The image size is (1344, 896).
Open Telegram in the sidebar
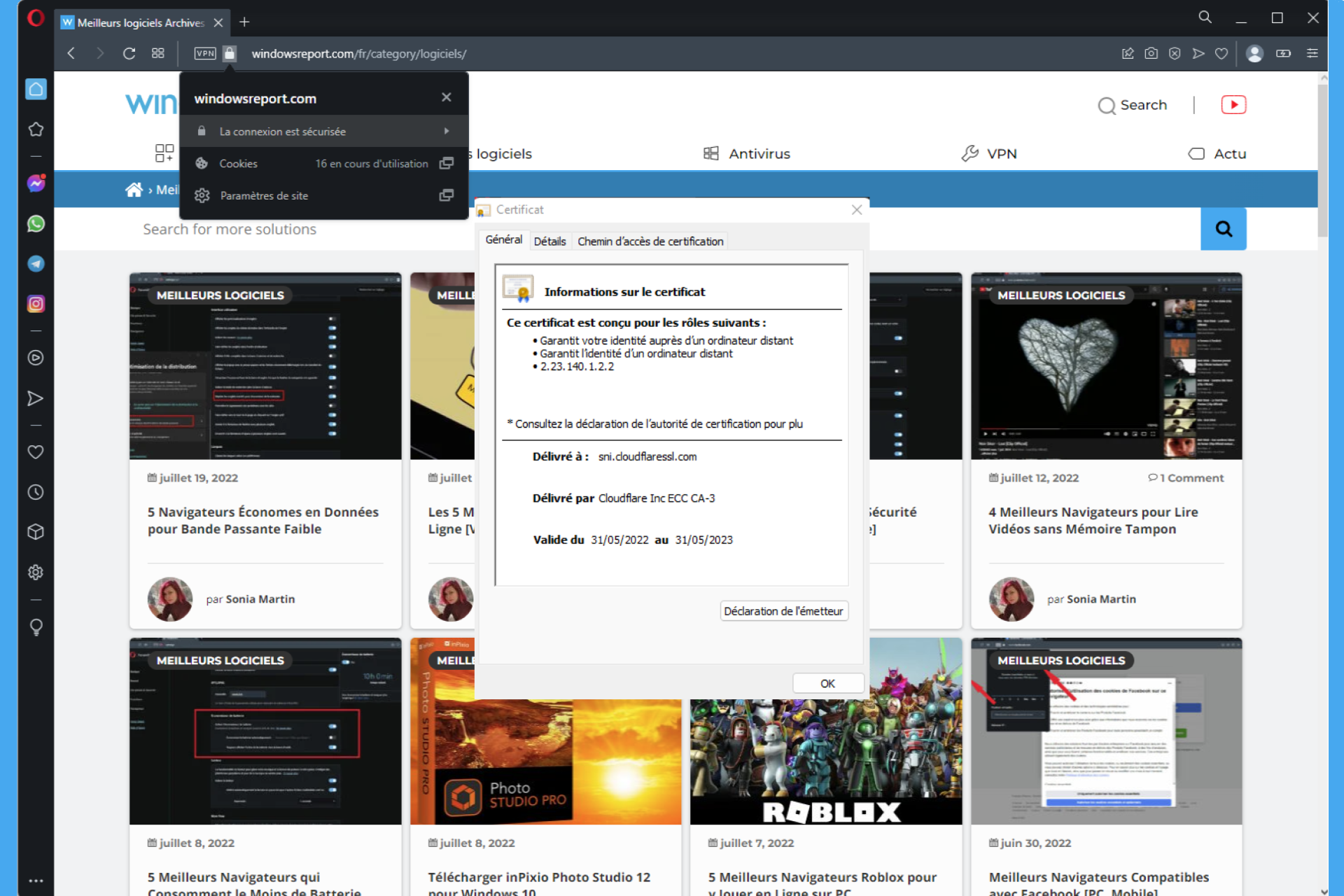36,264
